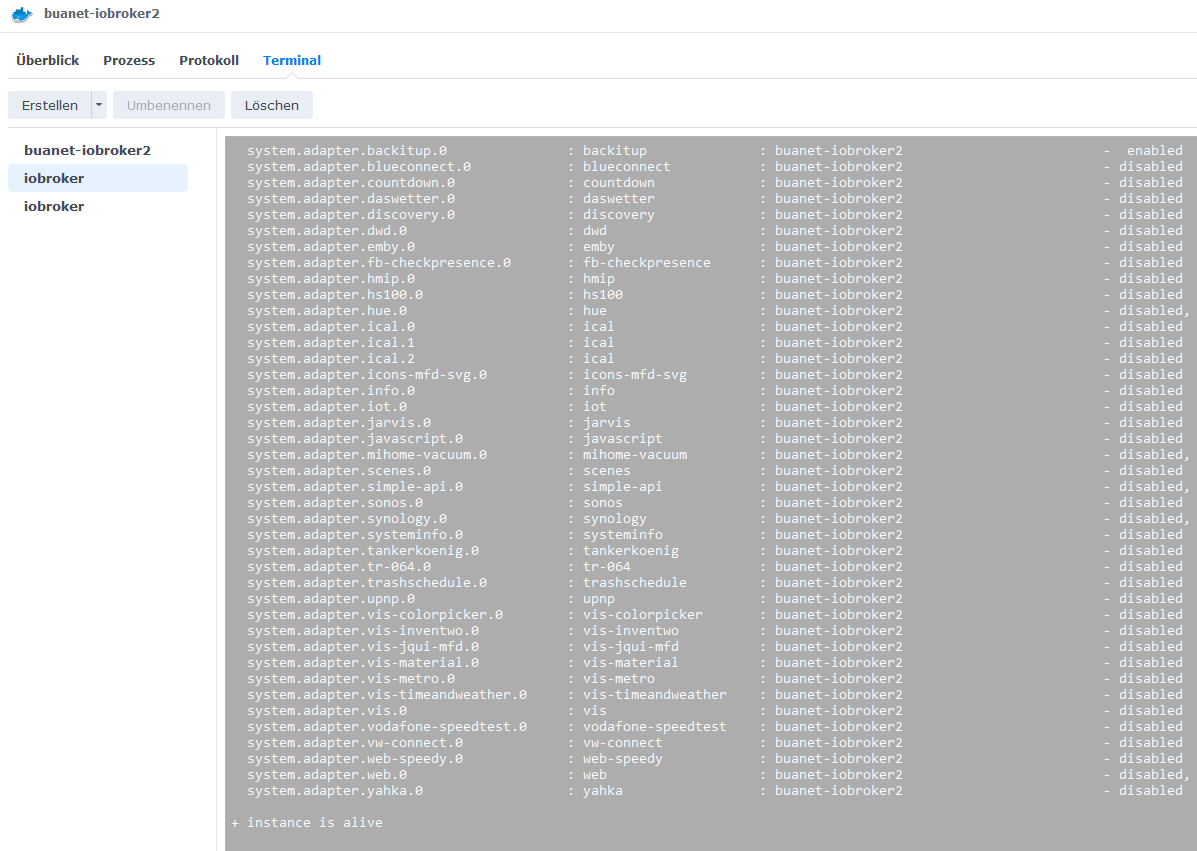The image size is (1197, 851).
Task: Click the system.adapter.vw-connect.0 line
Action: coord(355,743)
